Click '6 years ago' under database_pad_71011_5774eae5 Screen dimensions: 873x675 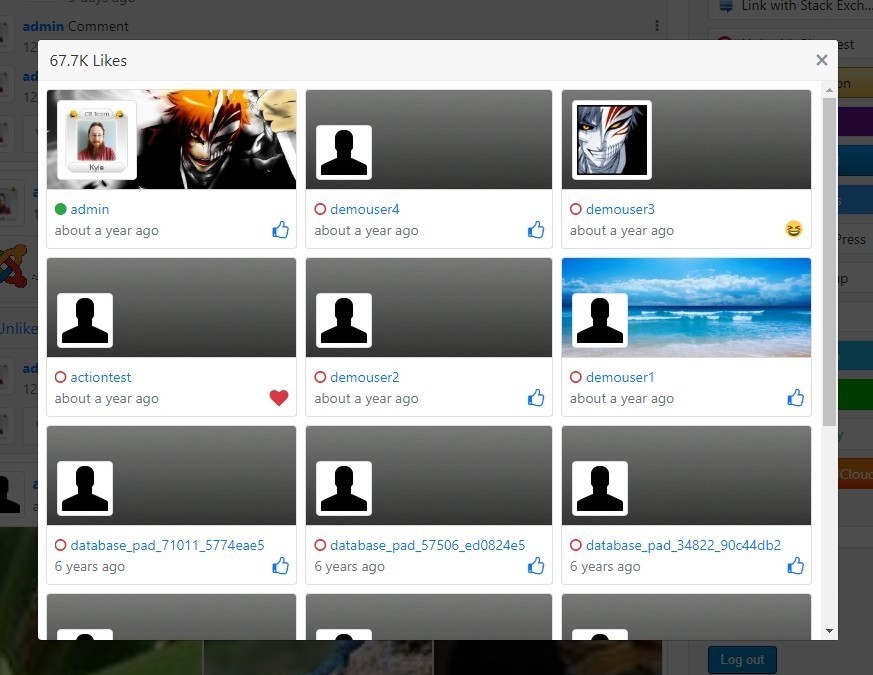(90, 566)
